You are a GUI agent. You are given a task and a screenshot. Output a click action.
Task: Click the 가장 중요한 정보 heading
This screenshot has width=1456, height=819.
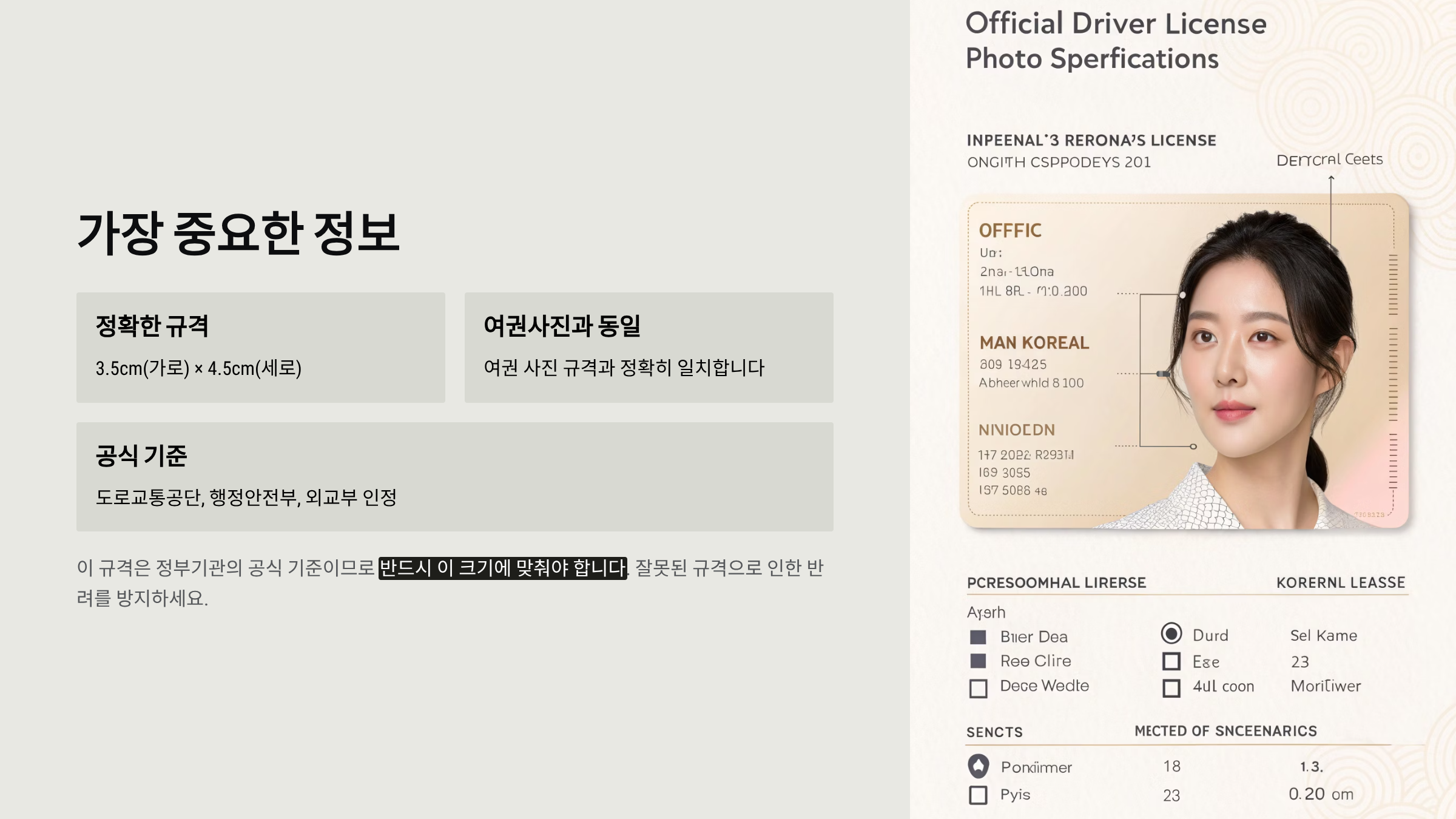(x=238, y=233)
